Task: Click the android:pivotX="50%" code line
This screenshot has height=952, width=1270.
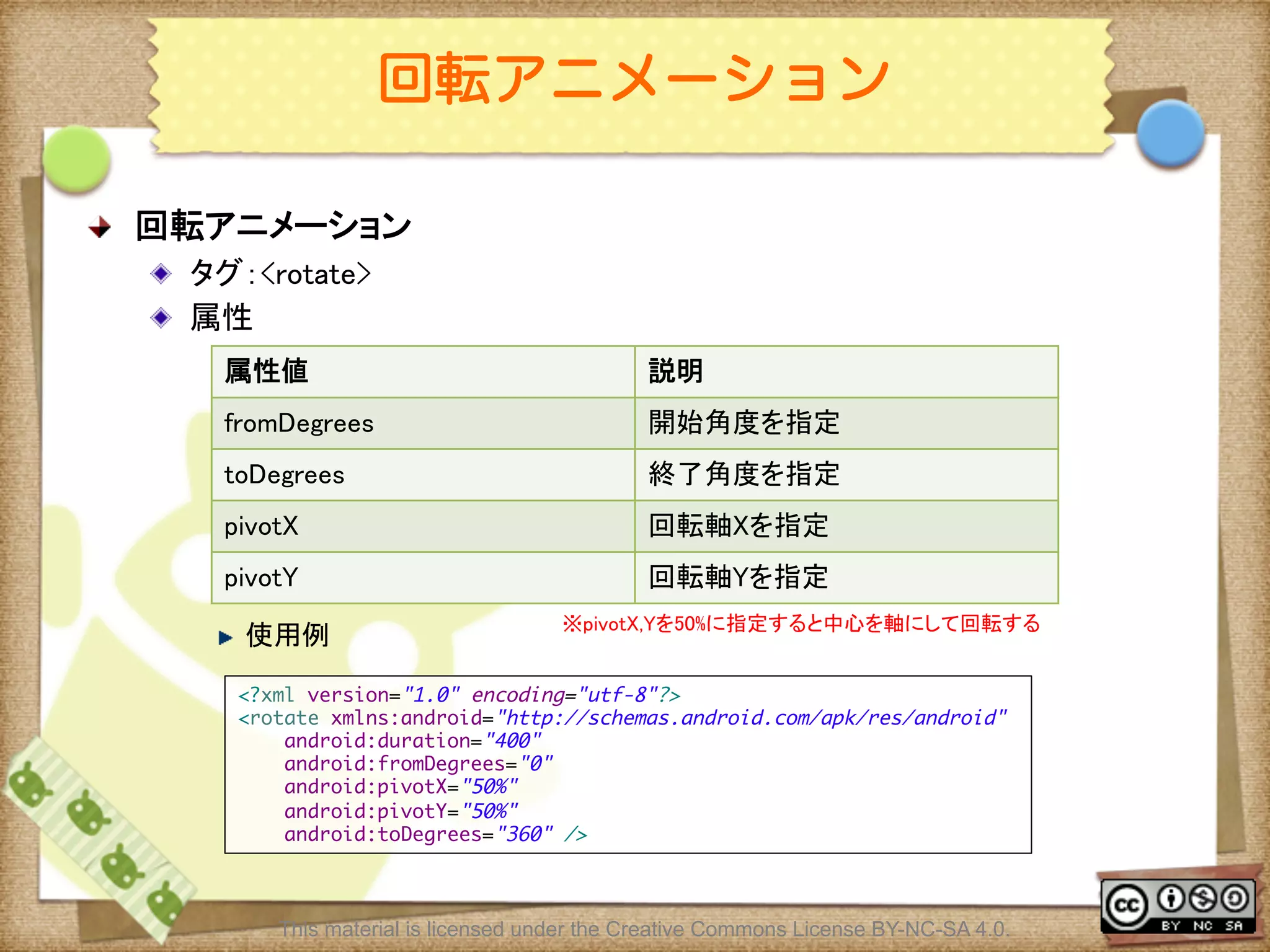Action: click(x=401, y=787)
